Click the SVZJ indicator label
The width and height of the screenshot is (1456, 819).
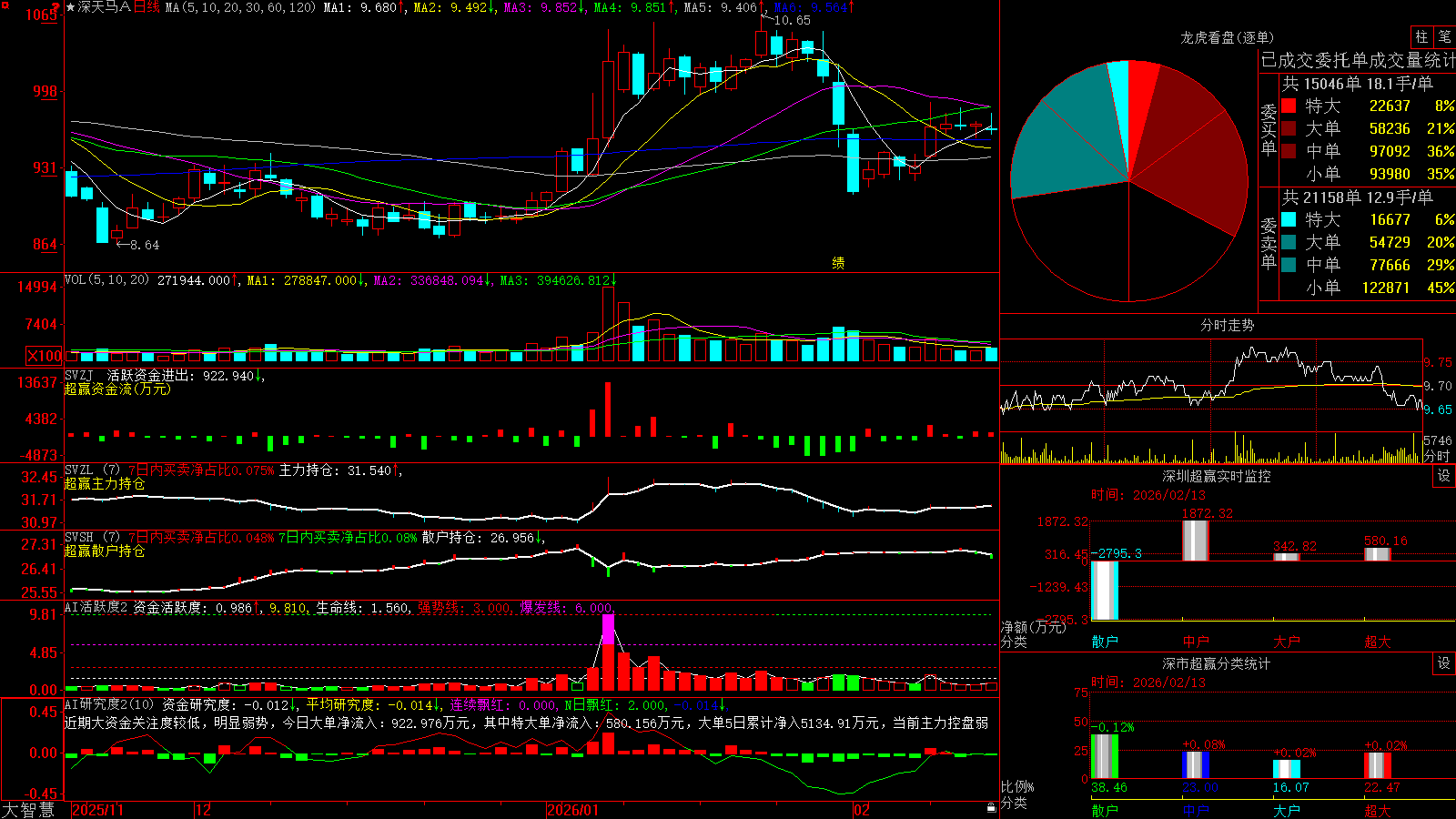(79, 375)
